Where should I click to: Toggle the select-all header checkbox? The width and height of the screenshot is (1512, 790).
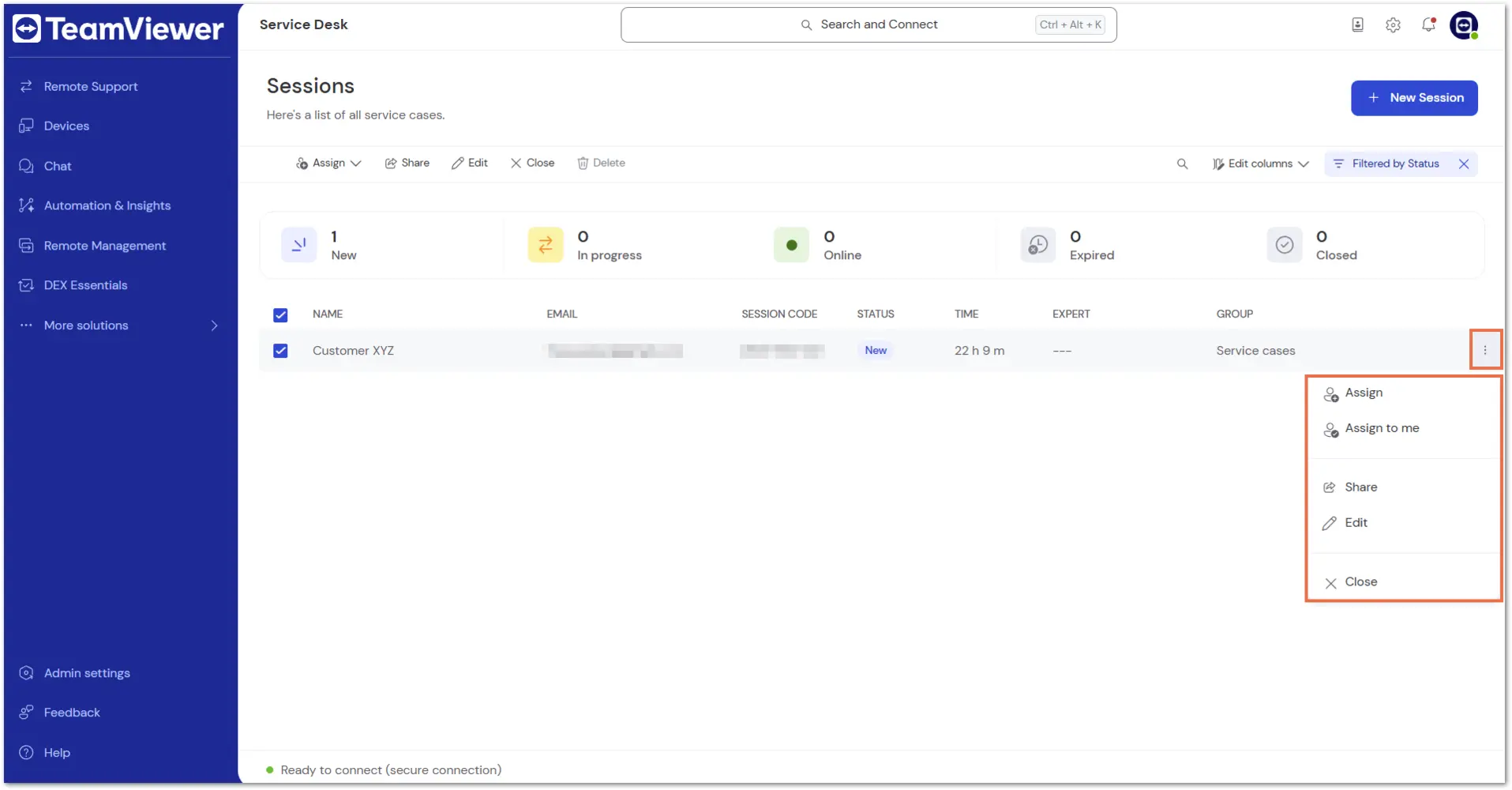(280, 315)
